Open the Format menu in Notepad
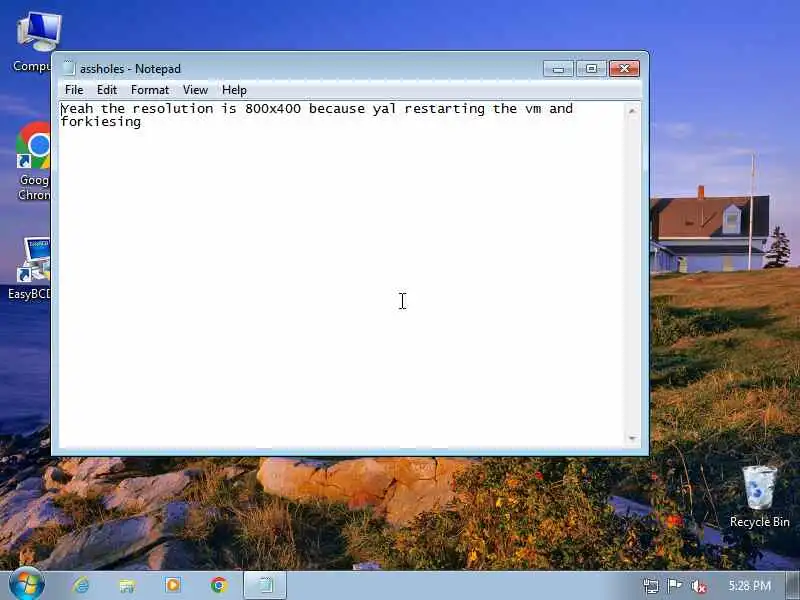 tap(149, 90)
